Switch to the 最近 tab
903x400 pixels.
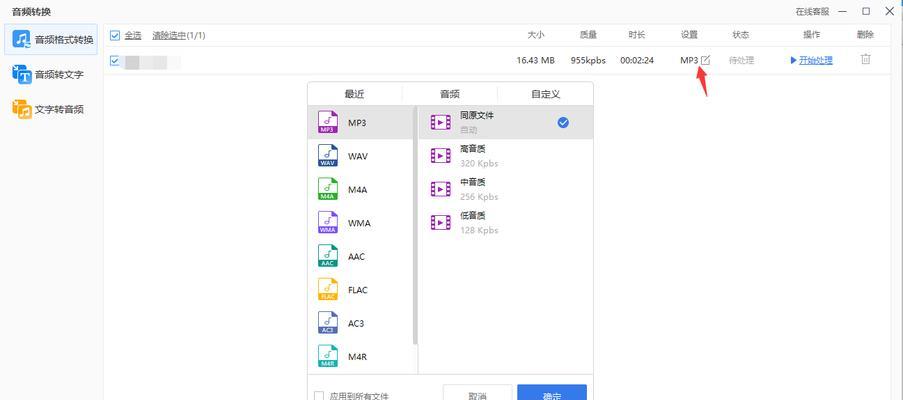tap(354, 94)
